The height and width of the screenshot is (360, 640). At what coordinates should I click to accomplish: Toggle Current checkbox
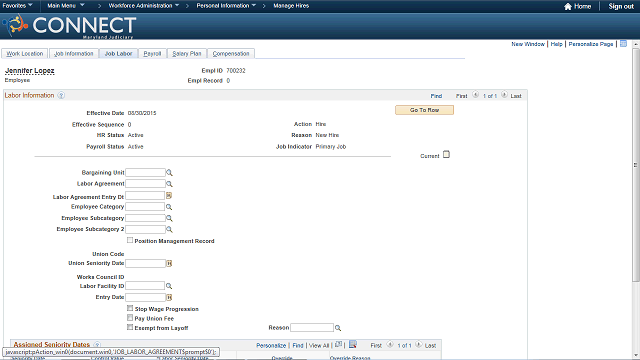click(x=446, y=154)
